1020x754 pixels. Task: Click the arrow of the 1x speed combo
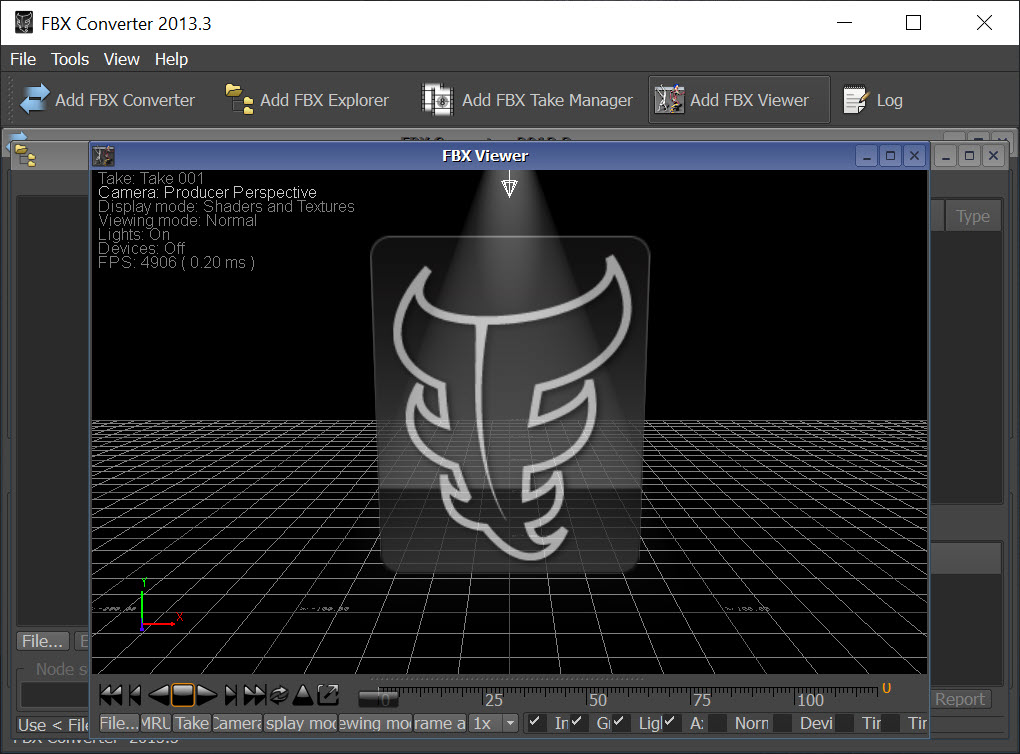pyautogui.click(x=511, y=723)
